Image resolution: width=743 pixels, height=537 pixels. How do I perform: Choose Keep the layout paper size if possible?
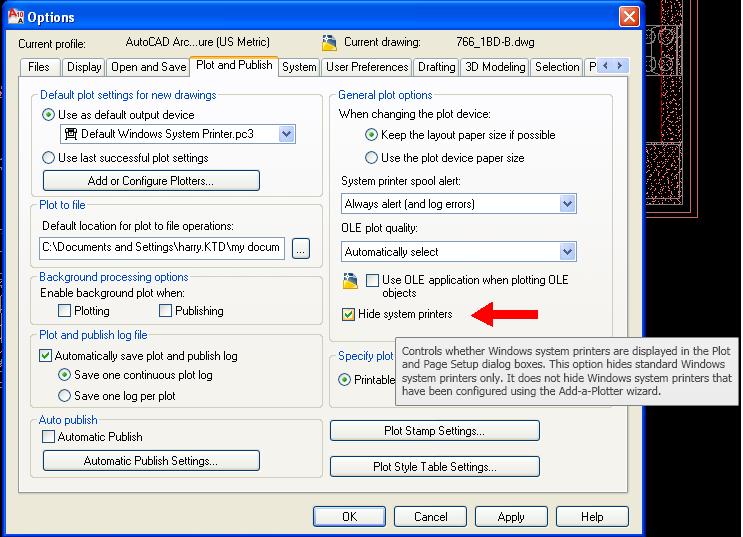point(371,135)
